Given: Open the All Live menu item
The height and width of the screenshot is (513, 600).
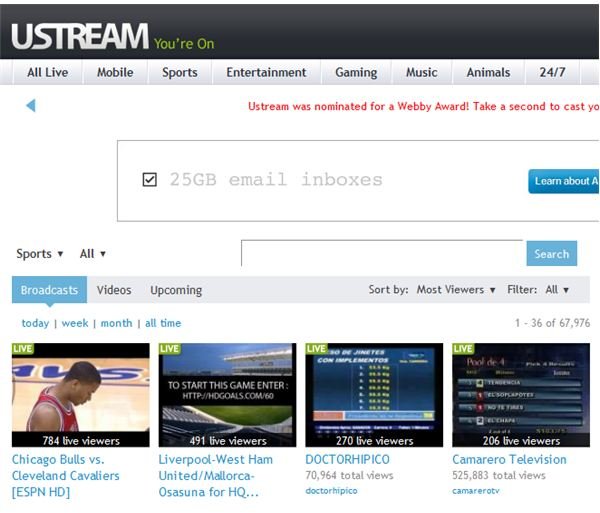Looking at the screenshot, I should (47, 72).
